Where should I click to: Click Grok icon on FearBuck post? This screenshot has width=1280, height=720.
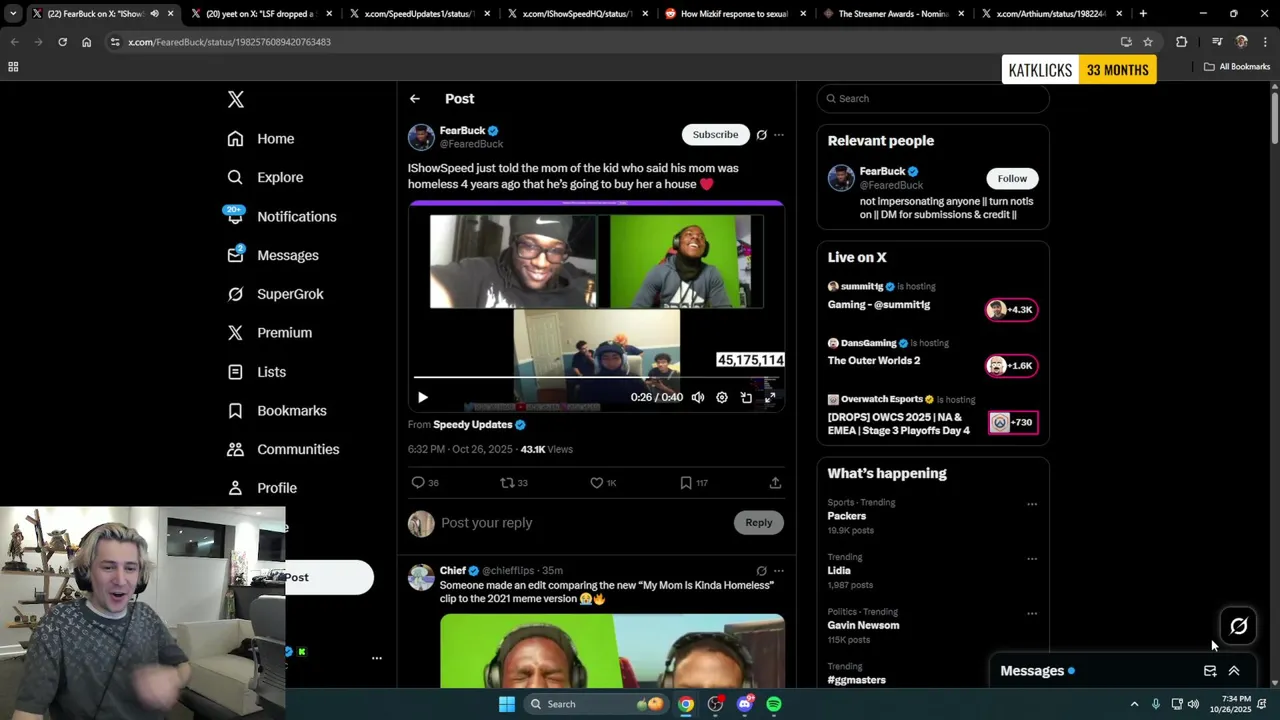click(761, 135)
